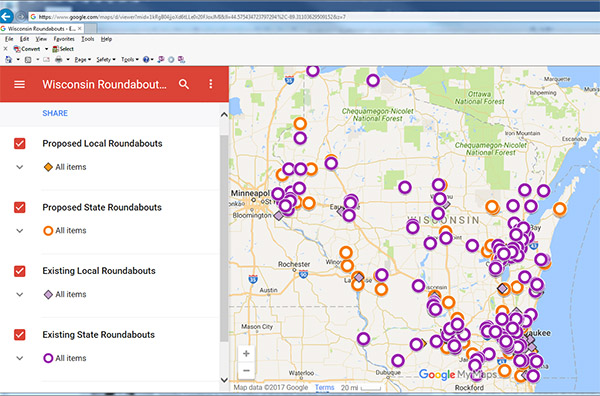Zoom in with the map plus button
Image resolution: width=600 pixels, height=396 pixels.
coord(246,354)
